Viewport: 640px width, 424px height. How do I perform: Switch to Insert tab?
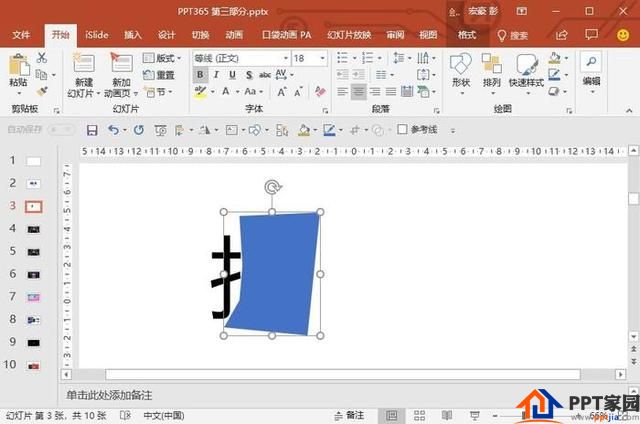tap(133, 35)
